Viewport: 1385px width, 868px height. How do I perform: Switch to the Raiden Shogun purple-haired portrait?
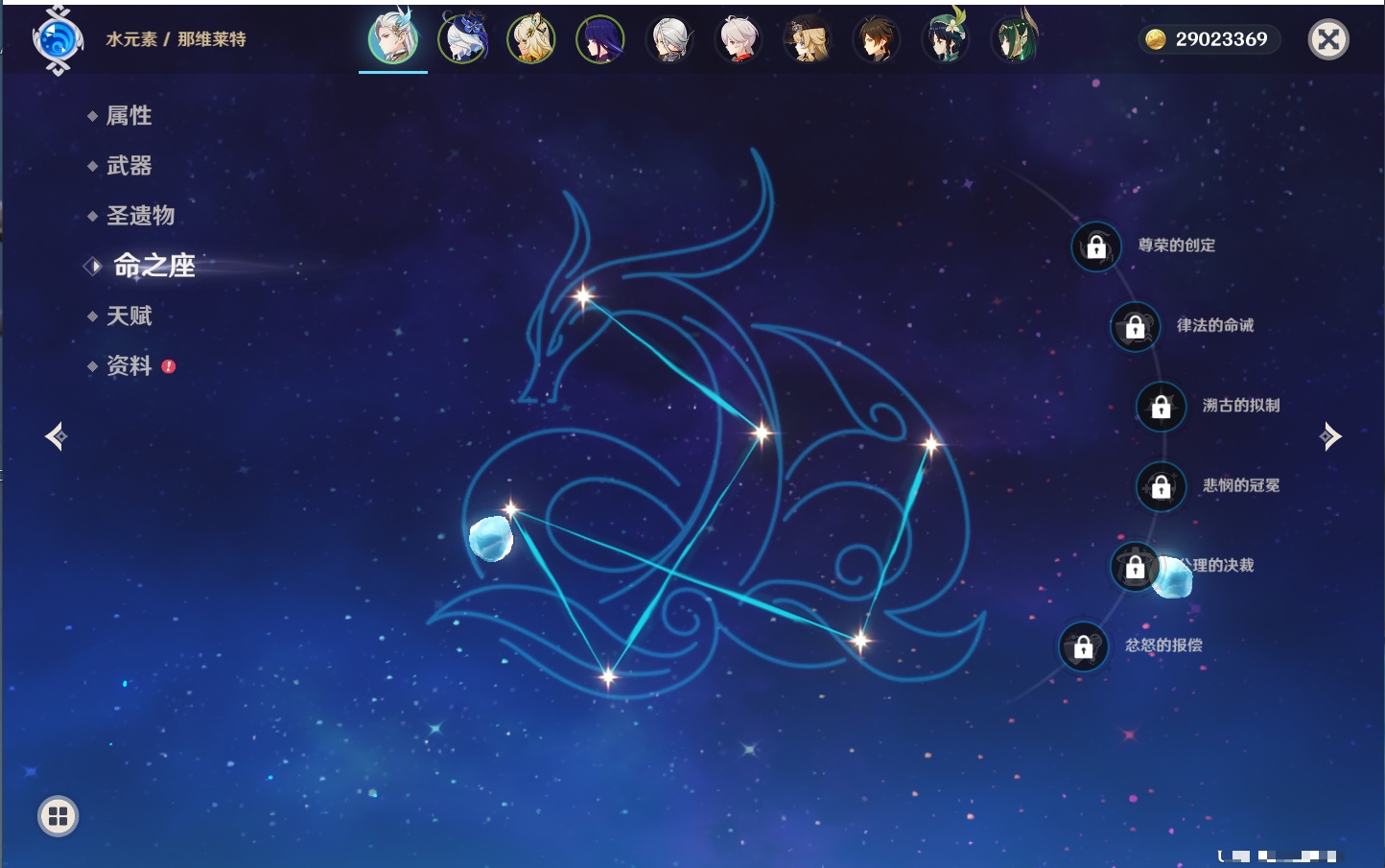600,40
